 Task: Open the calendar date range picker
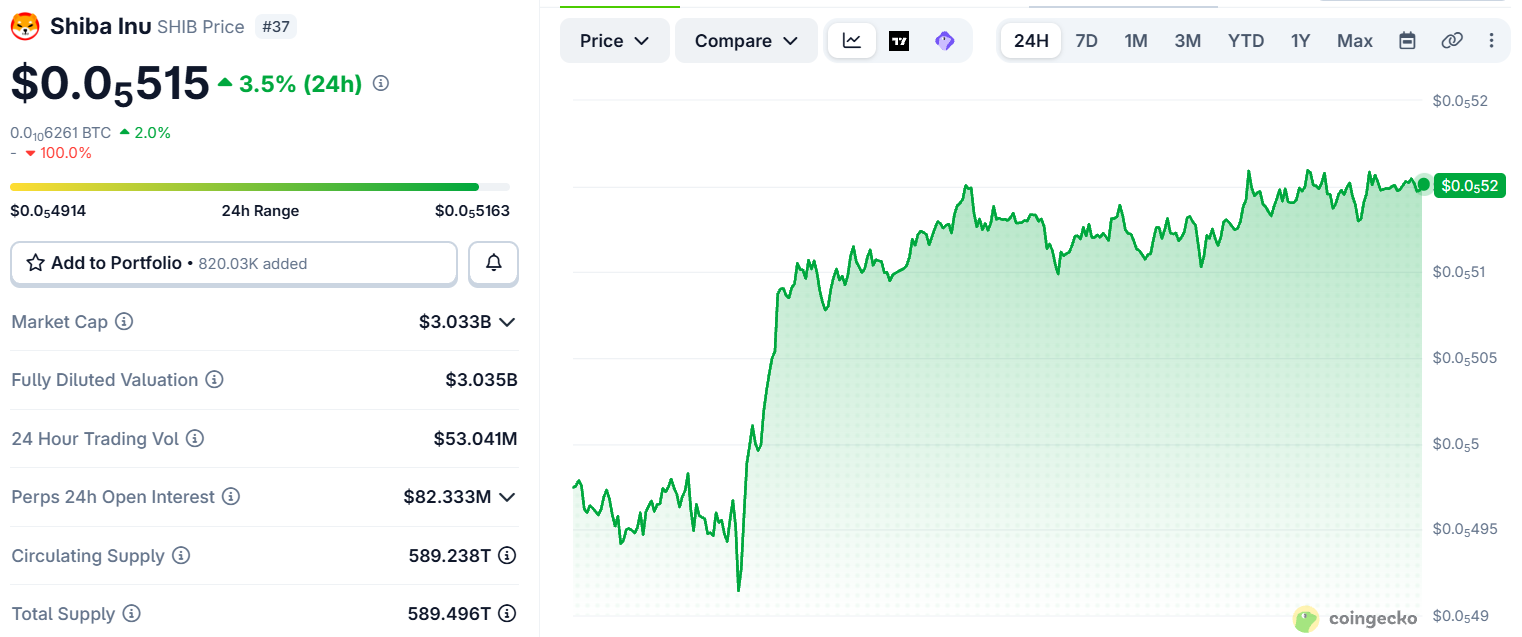[x=1407, y=41]
